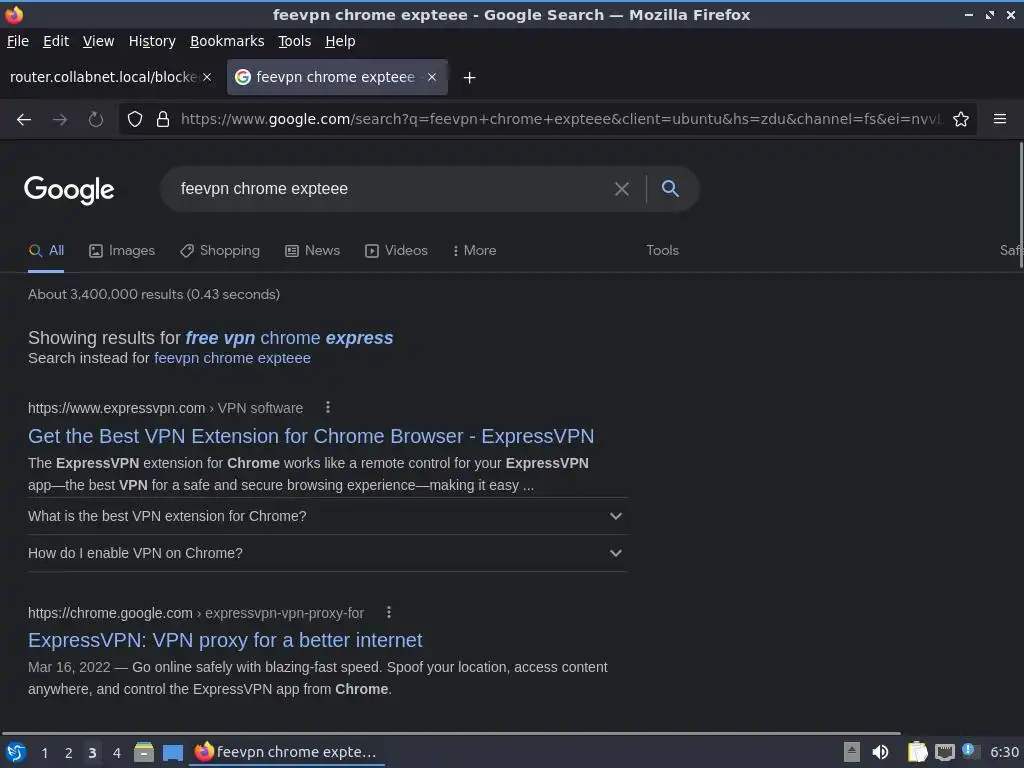Switch to the router.collabnet.local tab
Screen dimensions: 1024x768
(103, 77)
